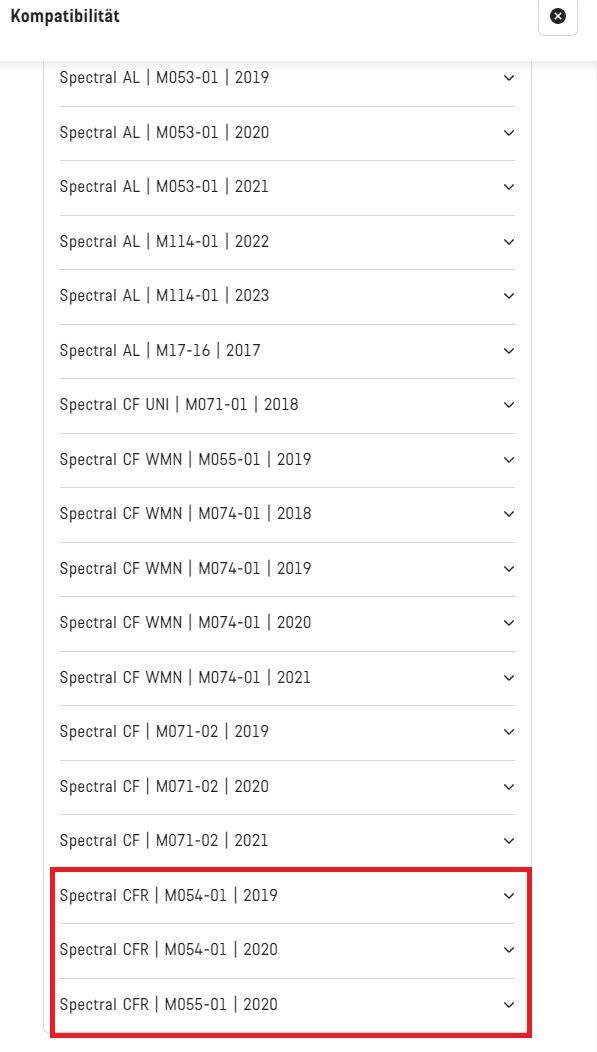Select Spectral CFR M054-01 2020 row
This screenshot has height=1052, width=597.
point(288,950)
